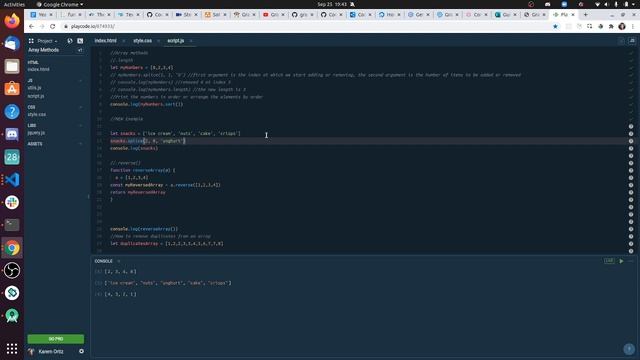Click round blue help button bottom right
The image size is (640, 360).
tap(629, 349)
